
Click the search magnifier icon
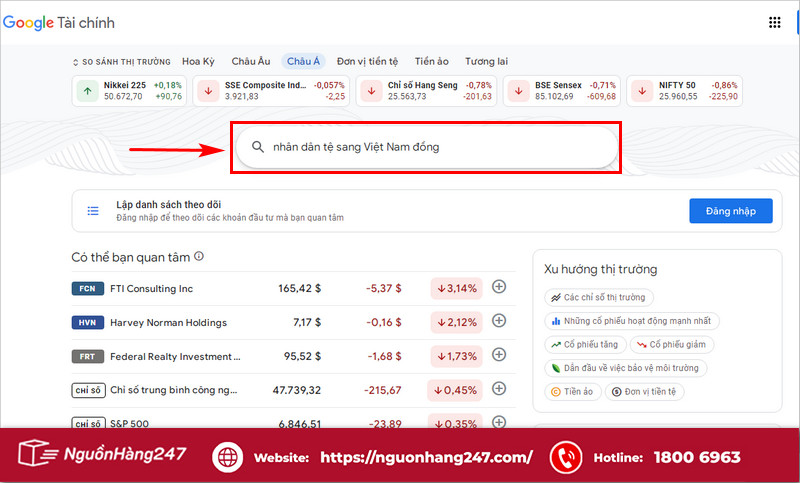click(x=257, y=147)
